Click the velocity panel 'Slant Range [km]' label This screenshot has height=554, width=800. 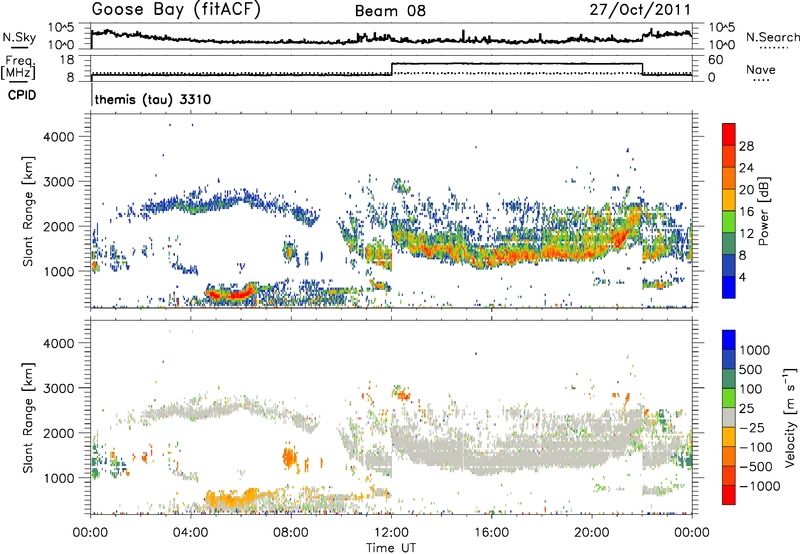[x=28, y=417]
